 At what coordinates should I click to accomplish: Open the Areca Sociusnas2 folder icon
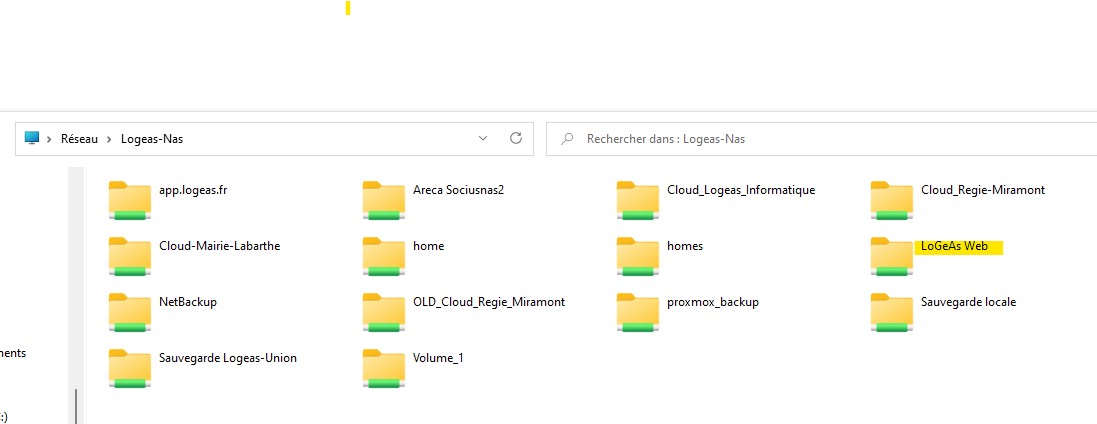click(x=383, y=200)
